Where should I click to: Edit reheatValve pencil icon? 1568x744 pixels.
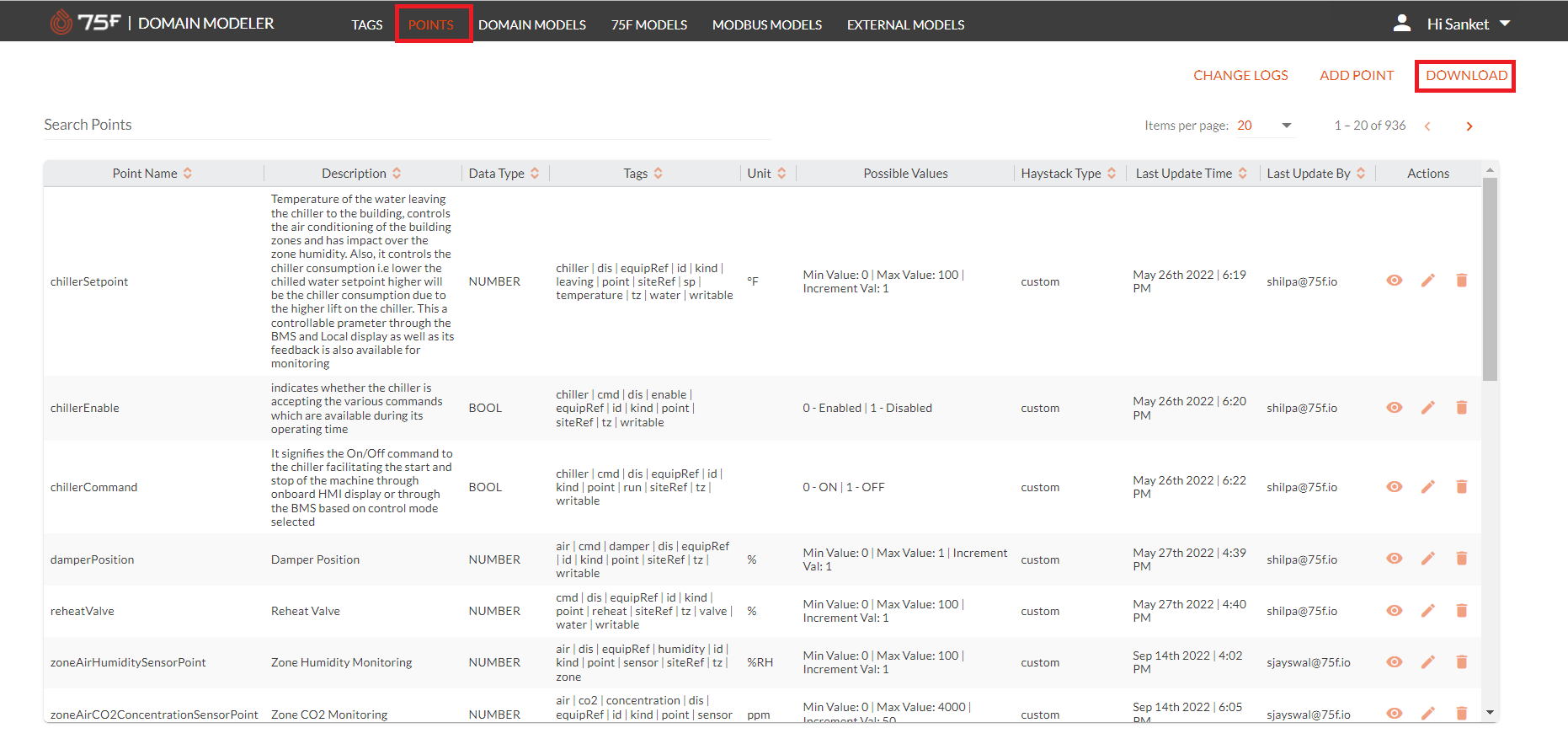pyautogui.click(x=1428, y=611)
